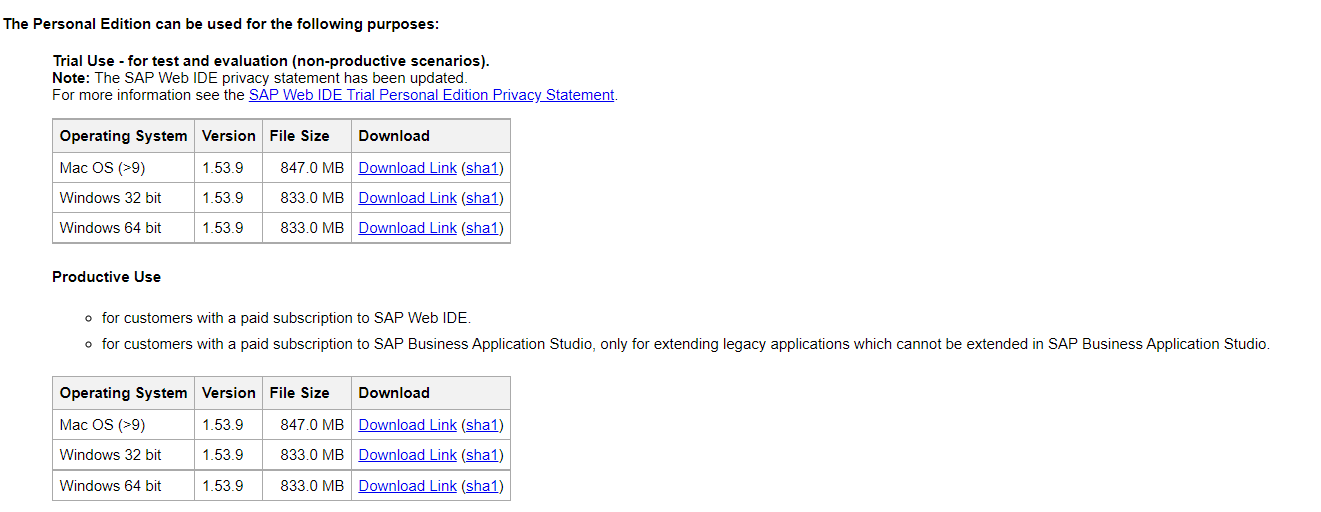Click Download header in productive table
The height and width of the screenshot is (512, 1321).
click(x=431, y=393)
